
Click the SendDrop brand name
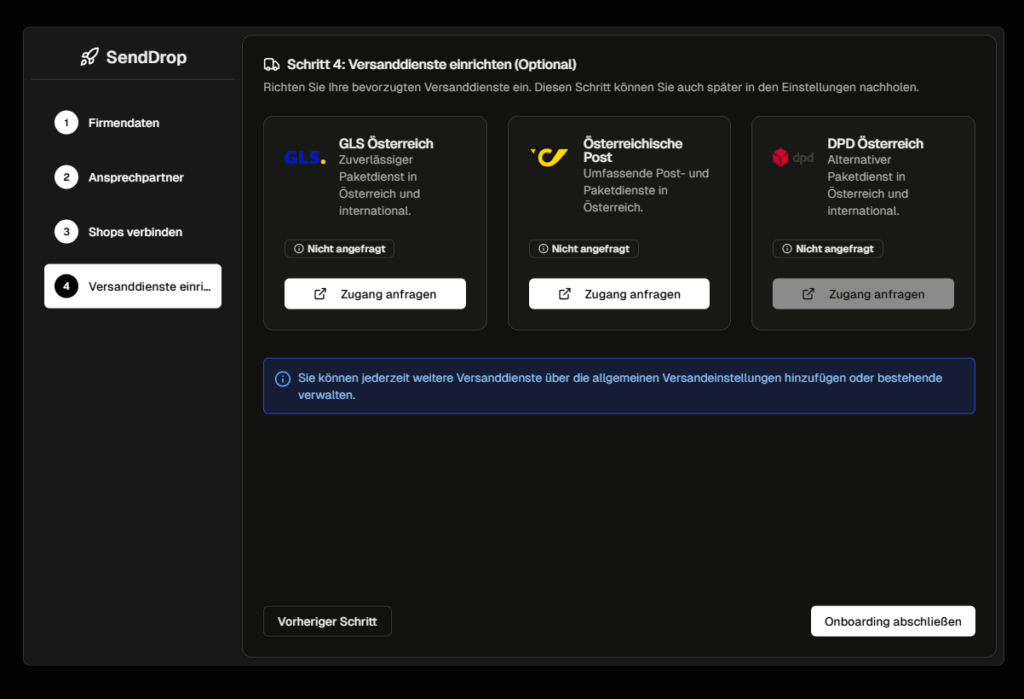(x=146, y=57)
